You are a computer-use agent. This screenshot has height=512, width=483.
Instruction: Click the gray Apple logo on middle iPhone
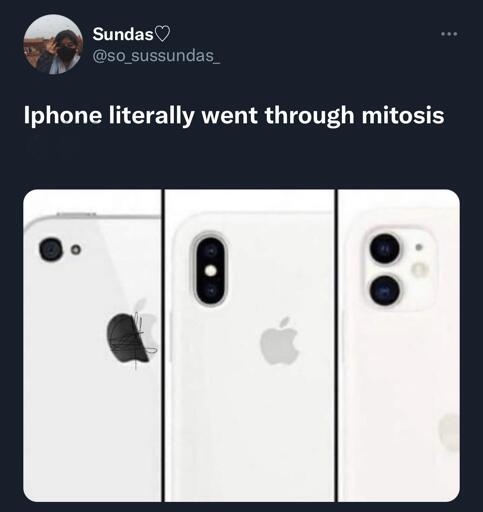pos(279,341)
